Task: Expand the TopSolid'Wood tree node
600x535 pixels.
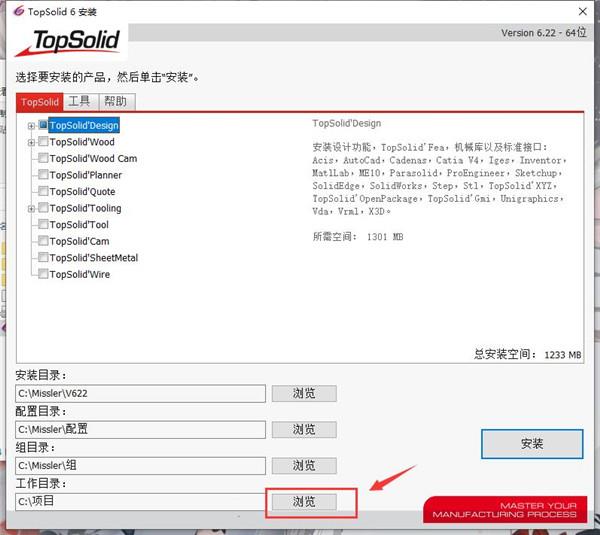Action: tap(31, 142)
